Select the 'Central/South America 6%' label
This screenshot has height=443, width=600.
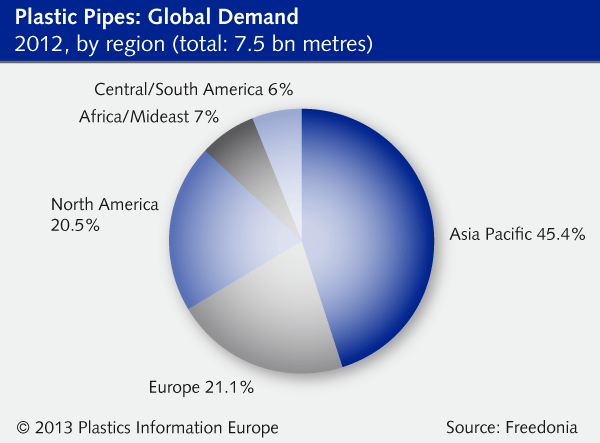[x=194, y=90]
